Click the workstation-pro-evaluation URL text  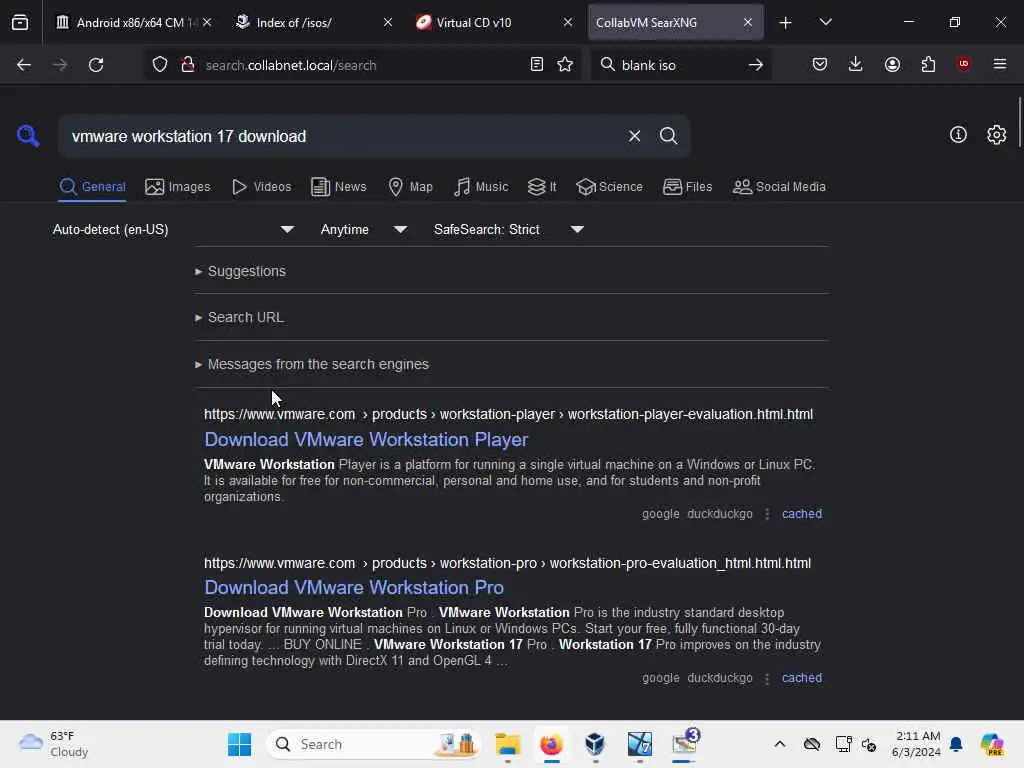(507, 563)
